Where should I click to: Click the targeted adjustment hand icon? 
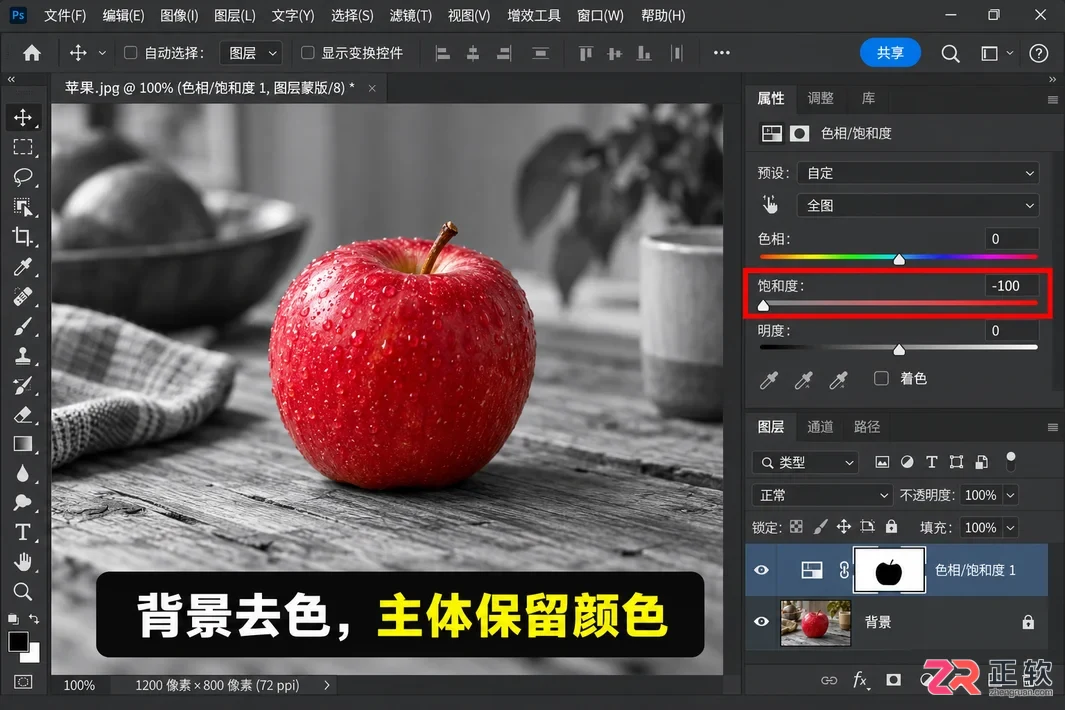(770, 205)
